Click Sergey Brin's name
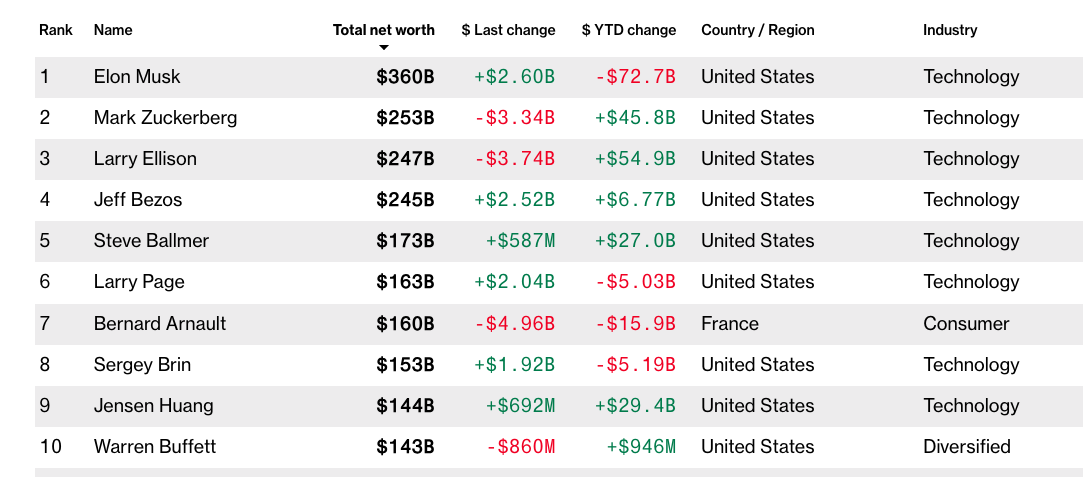1083x477 pixels. (142, 365)
